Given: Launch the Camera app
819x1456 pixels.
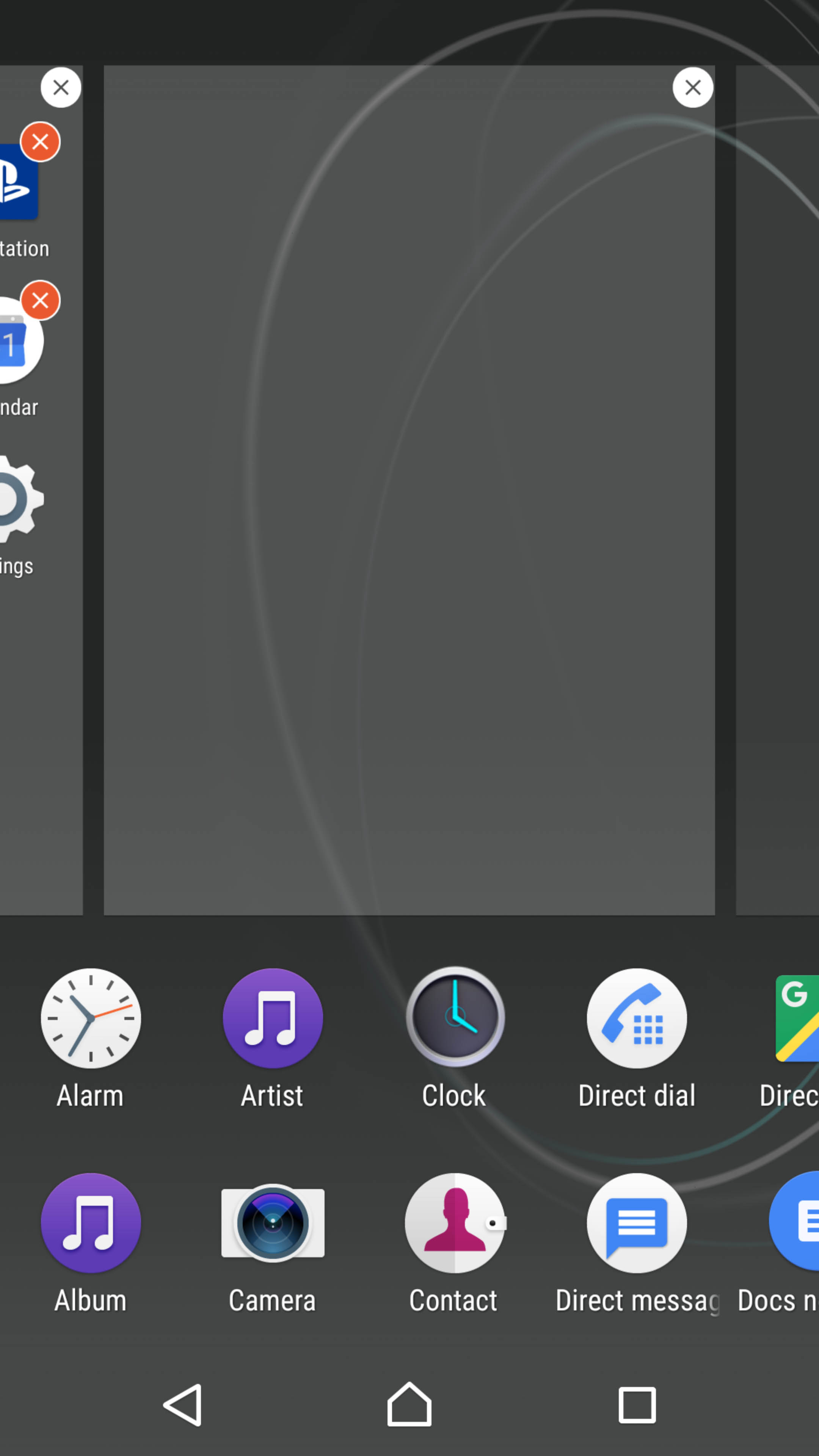Looking at the screenshot, I should coord(273,1222).
